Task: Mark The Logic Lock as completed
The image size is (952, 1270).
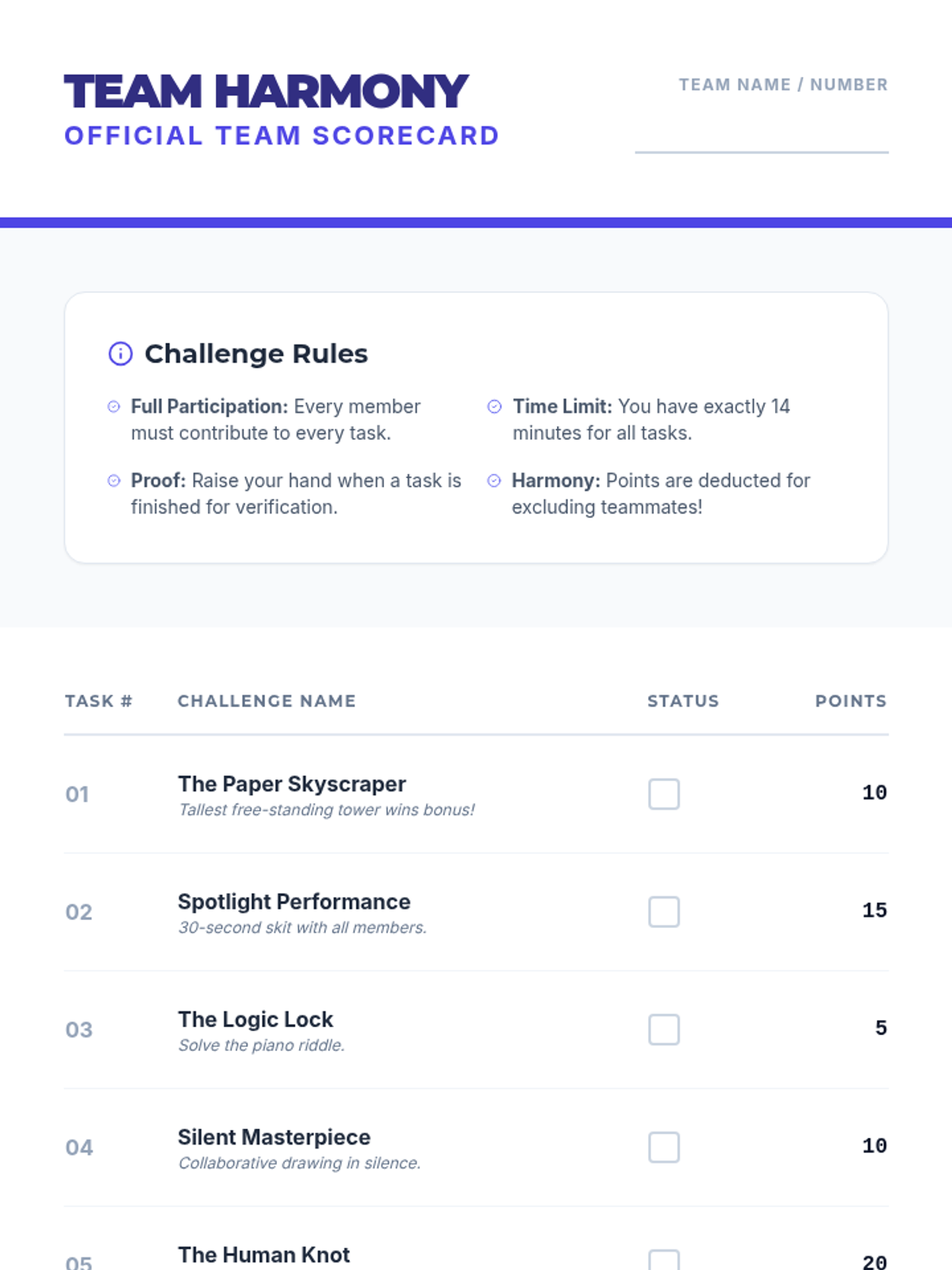Action: click(x=664, y=1029)
